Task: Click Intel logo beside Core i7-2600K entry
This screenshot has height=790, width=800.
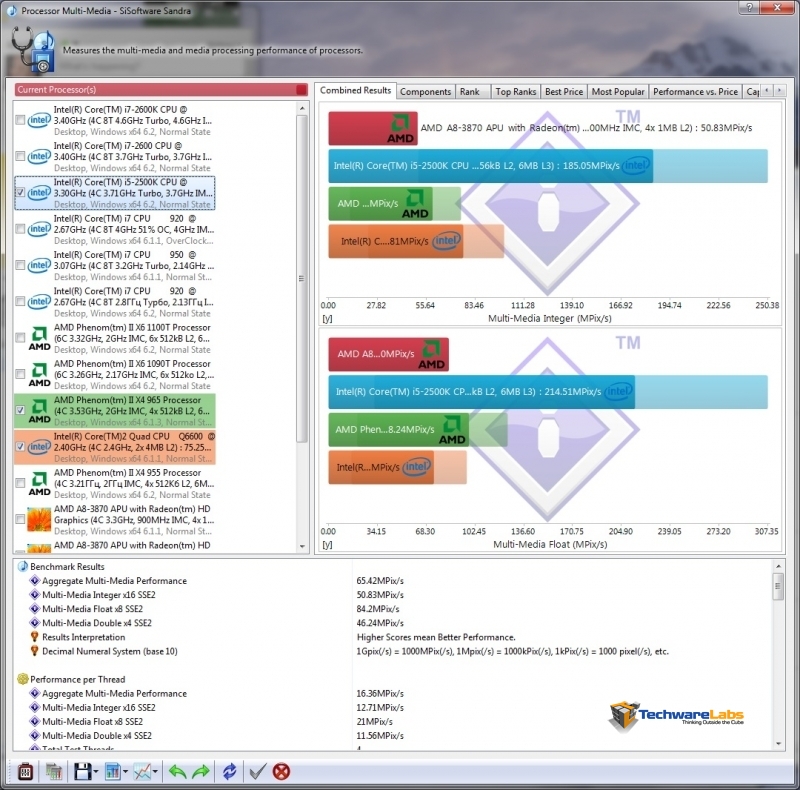Action: point(39,120)
